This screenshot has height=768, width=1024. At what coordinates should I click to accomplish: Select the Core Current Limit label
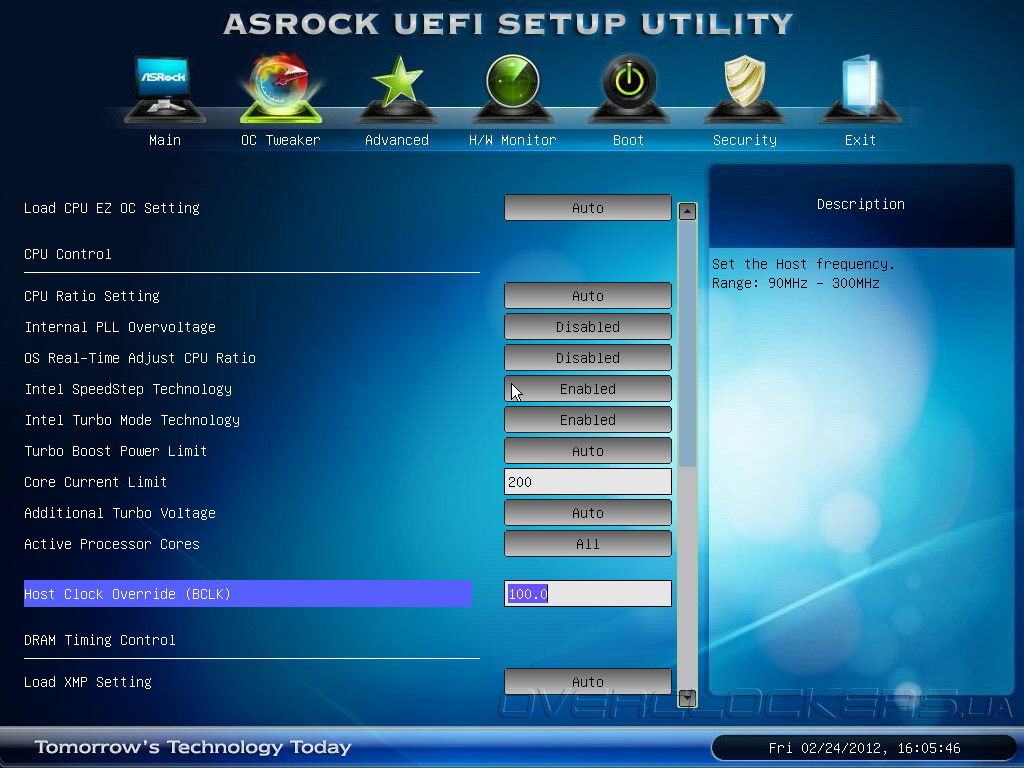(95, 483)
